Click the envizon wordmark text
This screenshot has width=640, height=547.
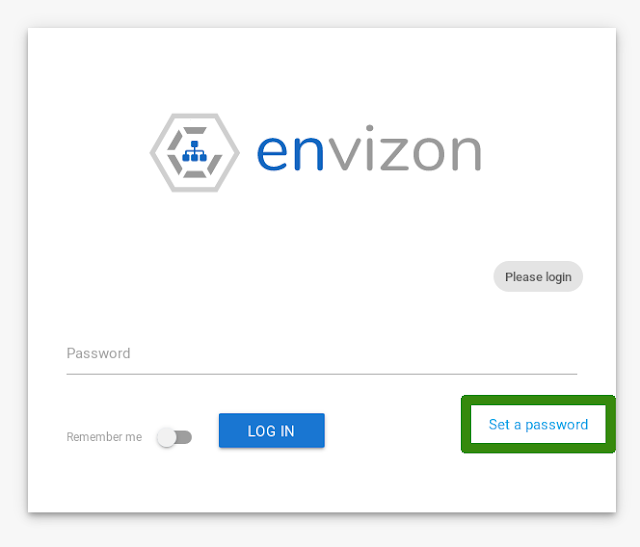pyautogui.click(x=369, y=148)
